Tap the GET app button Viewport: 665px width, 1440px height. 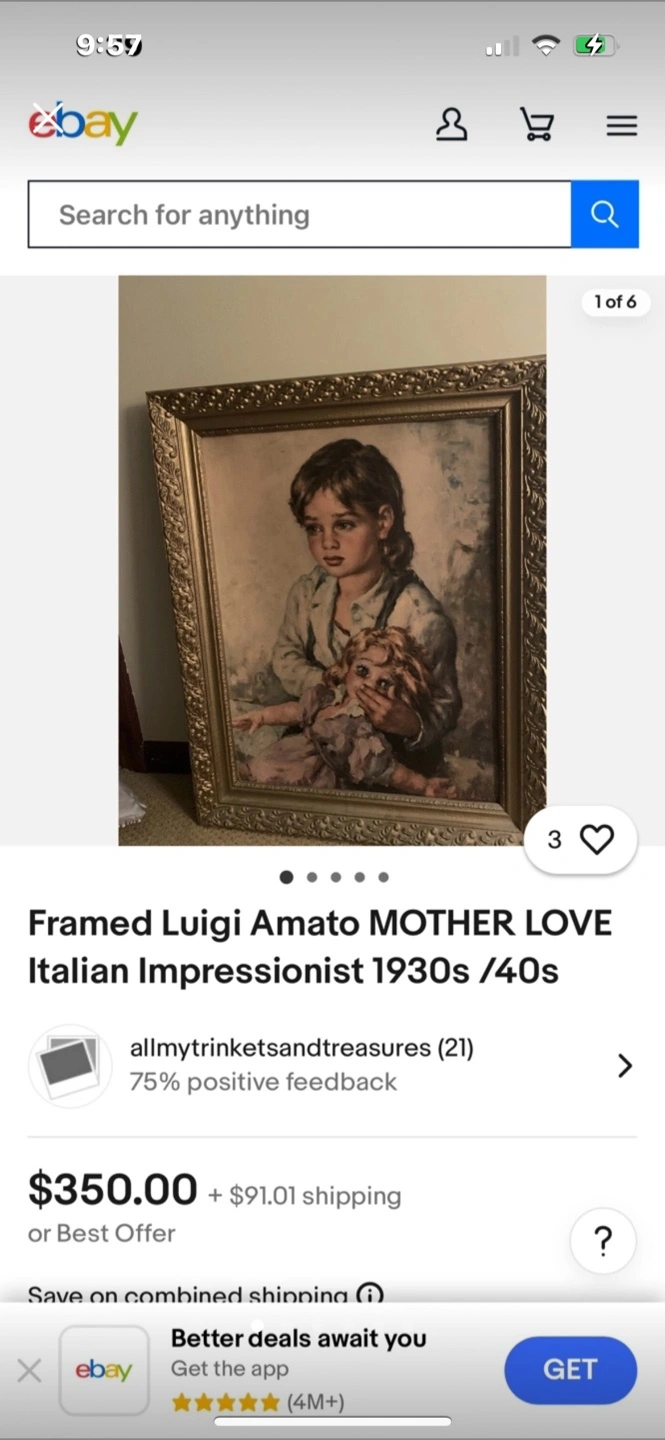(570, 1370)
